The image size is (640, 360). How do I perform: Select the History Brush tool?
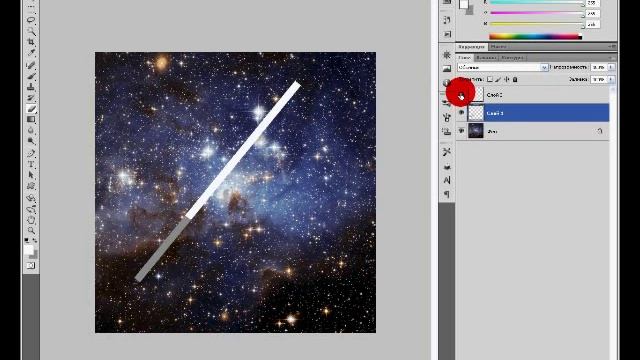coord(31,98)
